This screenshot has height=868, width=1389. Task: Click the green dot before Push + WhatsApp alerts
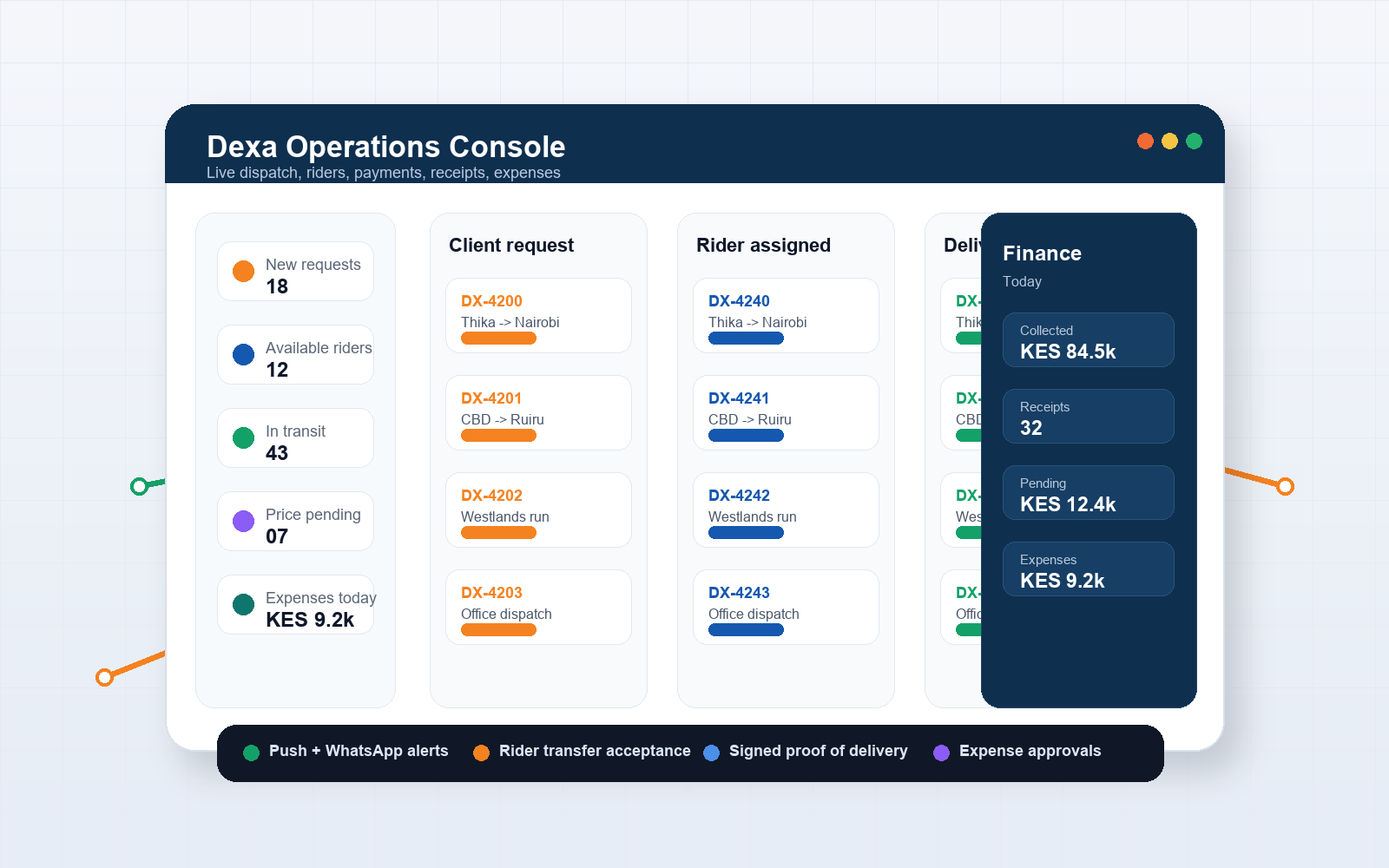pos(252,753)
